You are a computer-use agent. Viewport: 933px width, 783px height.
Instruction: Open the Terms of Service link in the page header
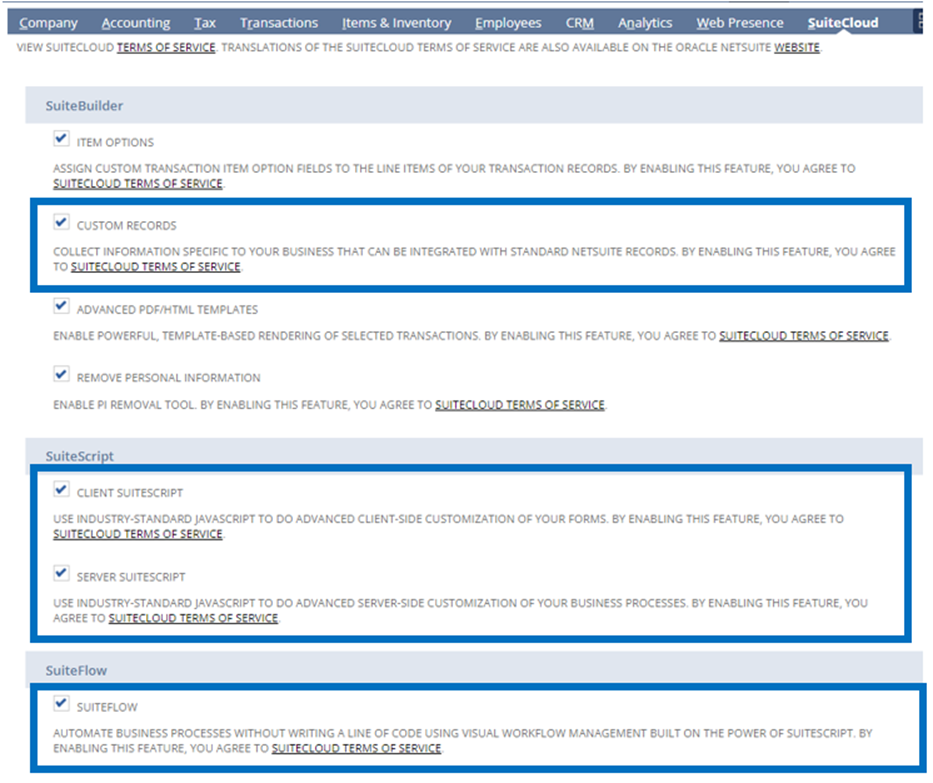click(x=166, y=48)
